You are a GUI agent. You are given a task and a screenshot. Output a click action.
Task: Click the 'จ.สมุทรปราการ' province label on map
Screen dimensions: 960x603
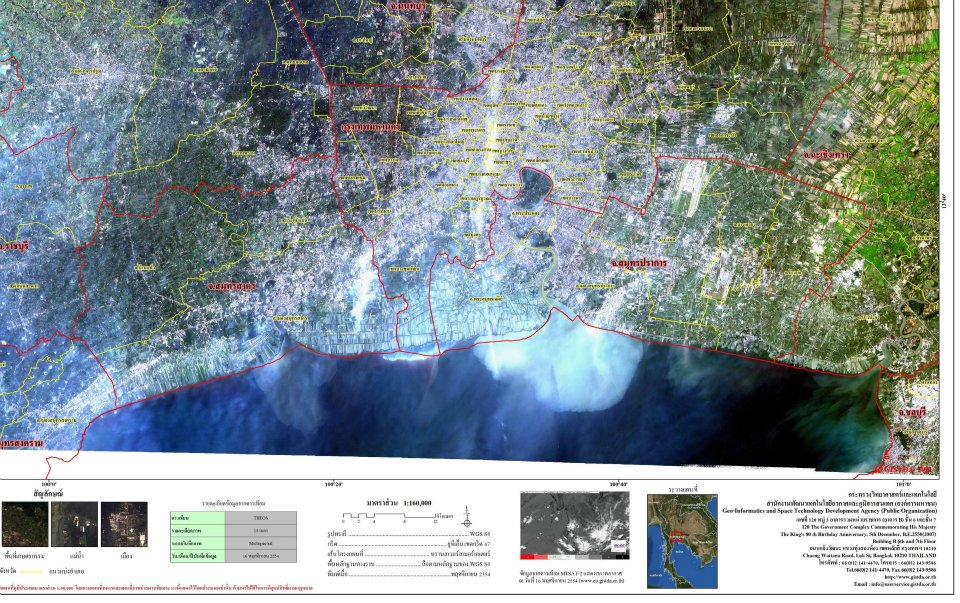pos(639,263)
